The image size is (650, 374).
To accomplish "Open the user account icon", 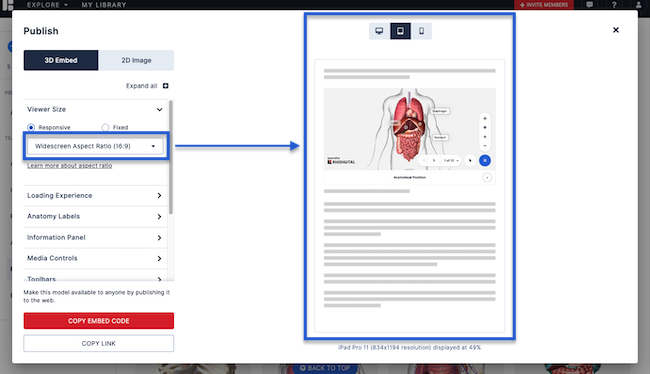I will point(638,5).
